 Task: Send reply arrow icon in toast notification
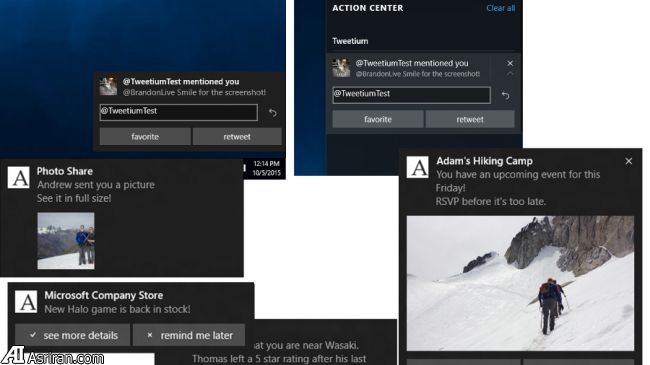pos(272,112)
